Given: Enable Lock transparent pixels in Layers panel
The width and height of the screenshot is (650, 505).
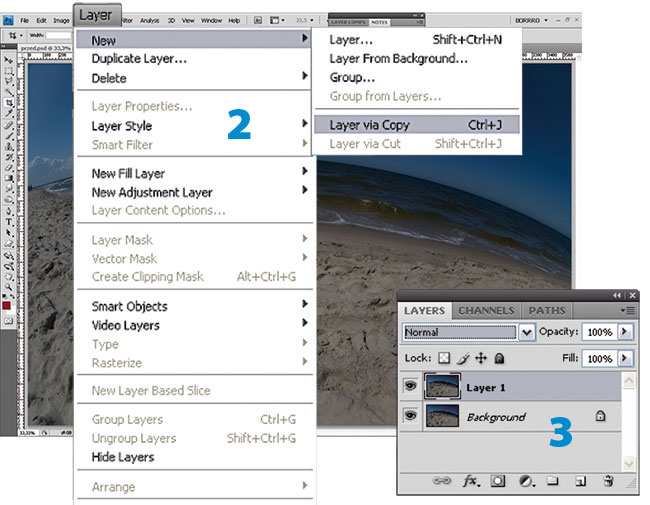Looking at the screenshot, I should coord(445,358).
